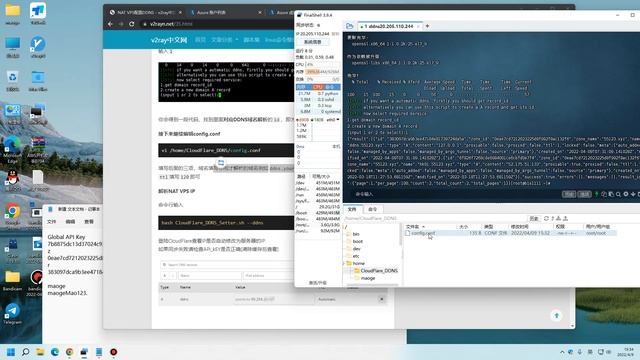The width and height of the screenshot is (640, 360).
Task: Open the File menu in Notepad
Action: [51, 222]
